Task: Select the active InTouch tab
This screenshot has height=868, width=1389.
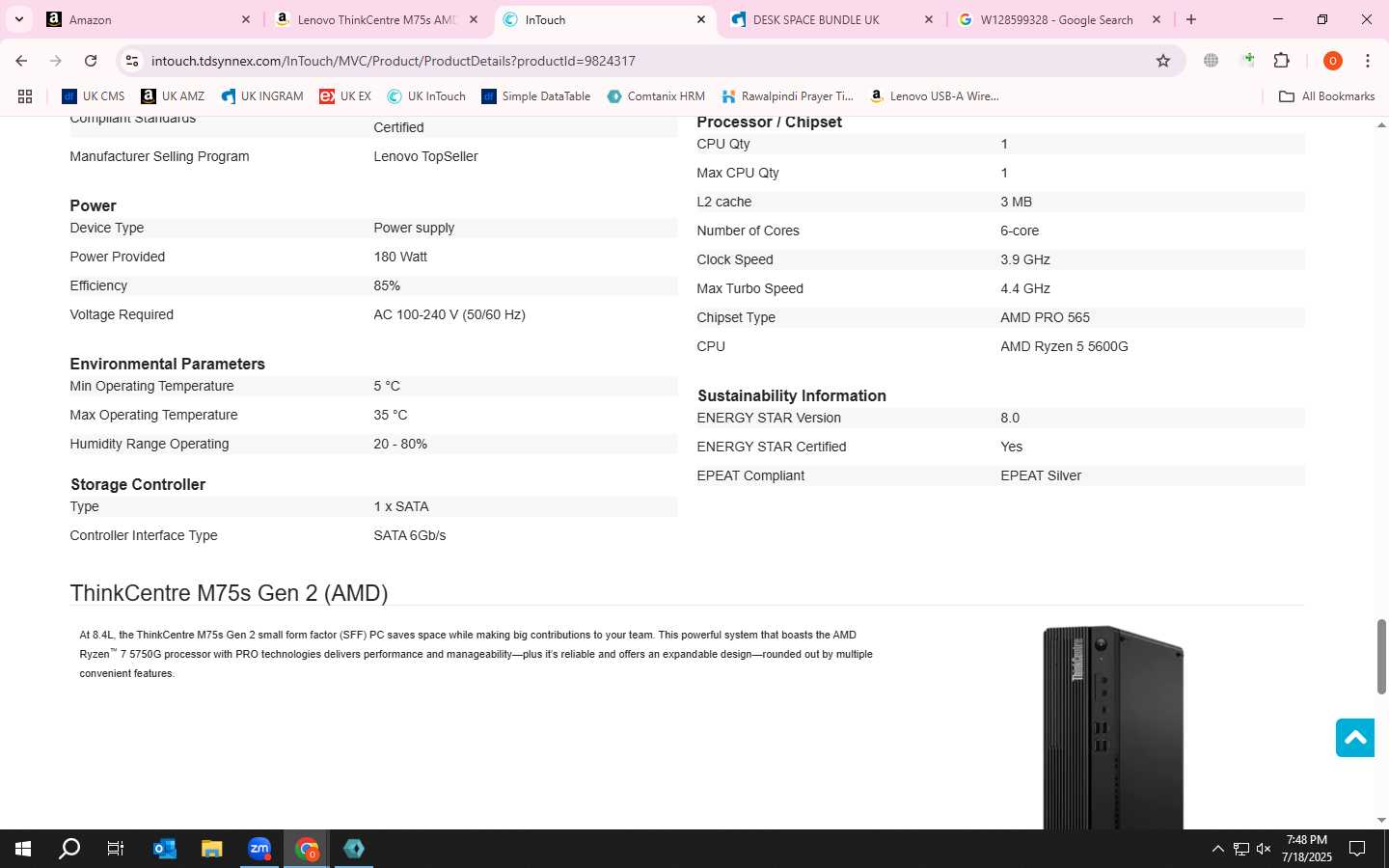Action: click(x=604, y=19)
